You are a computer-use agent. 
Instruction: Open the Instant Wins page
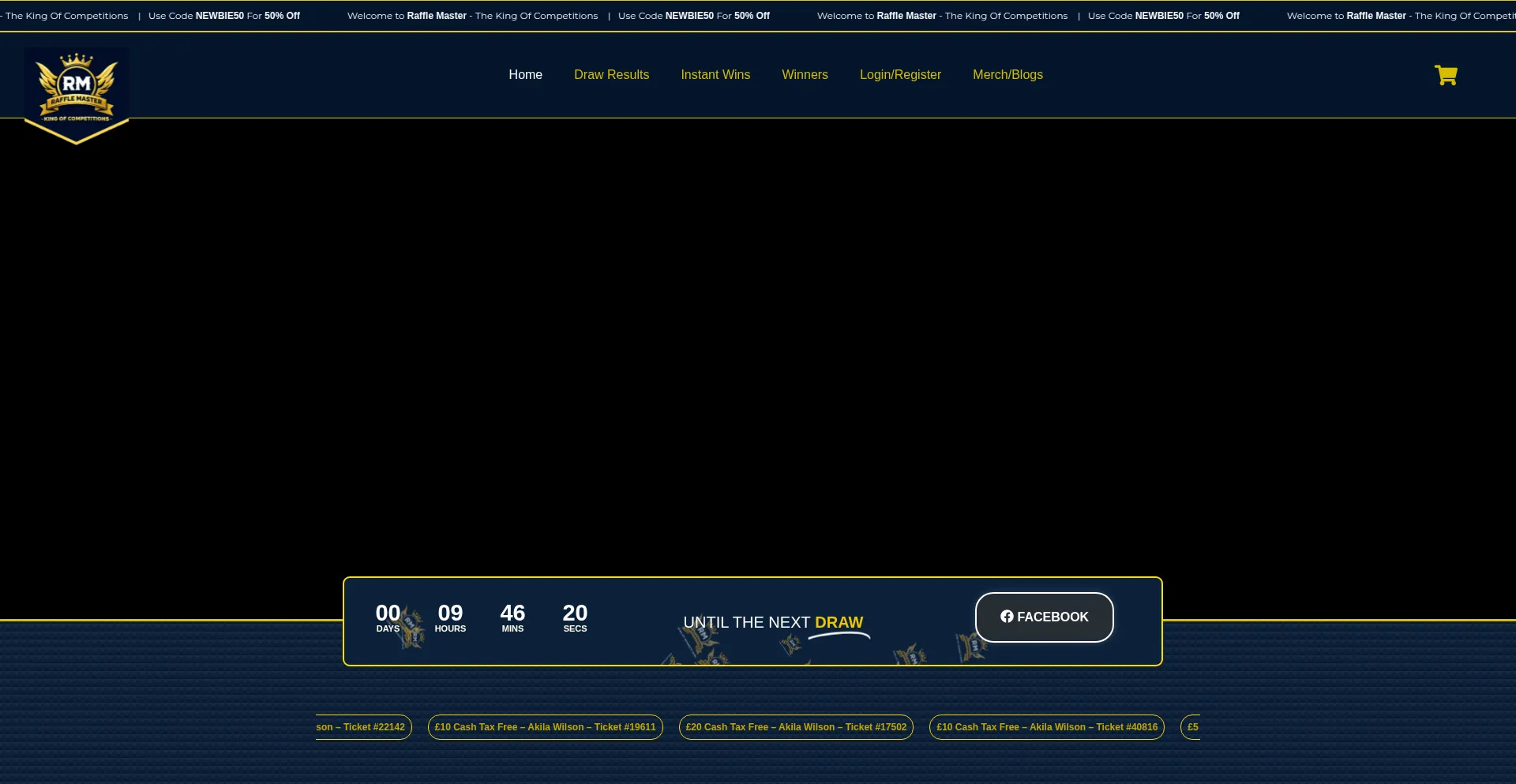coord(715,74)
